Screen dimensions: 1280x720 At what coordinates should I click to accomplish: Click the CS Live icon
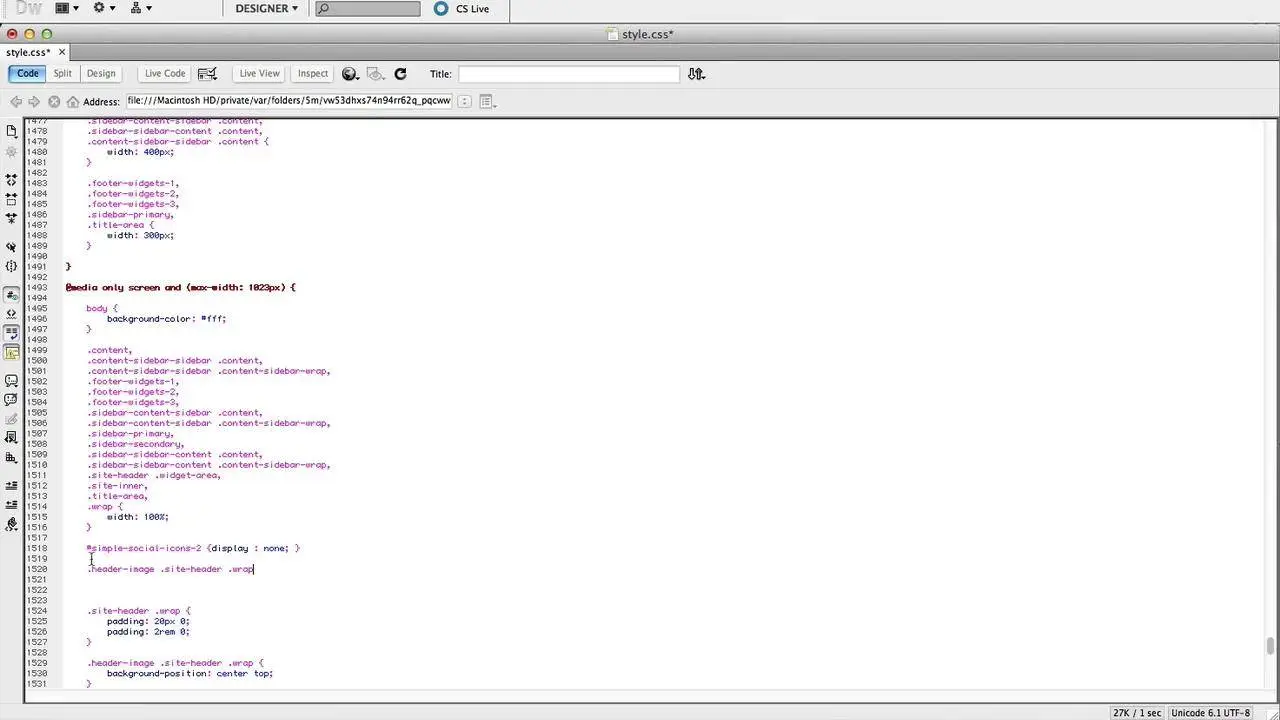tap(441, 9)
